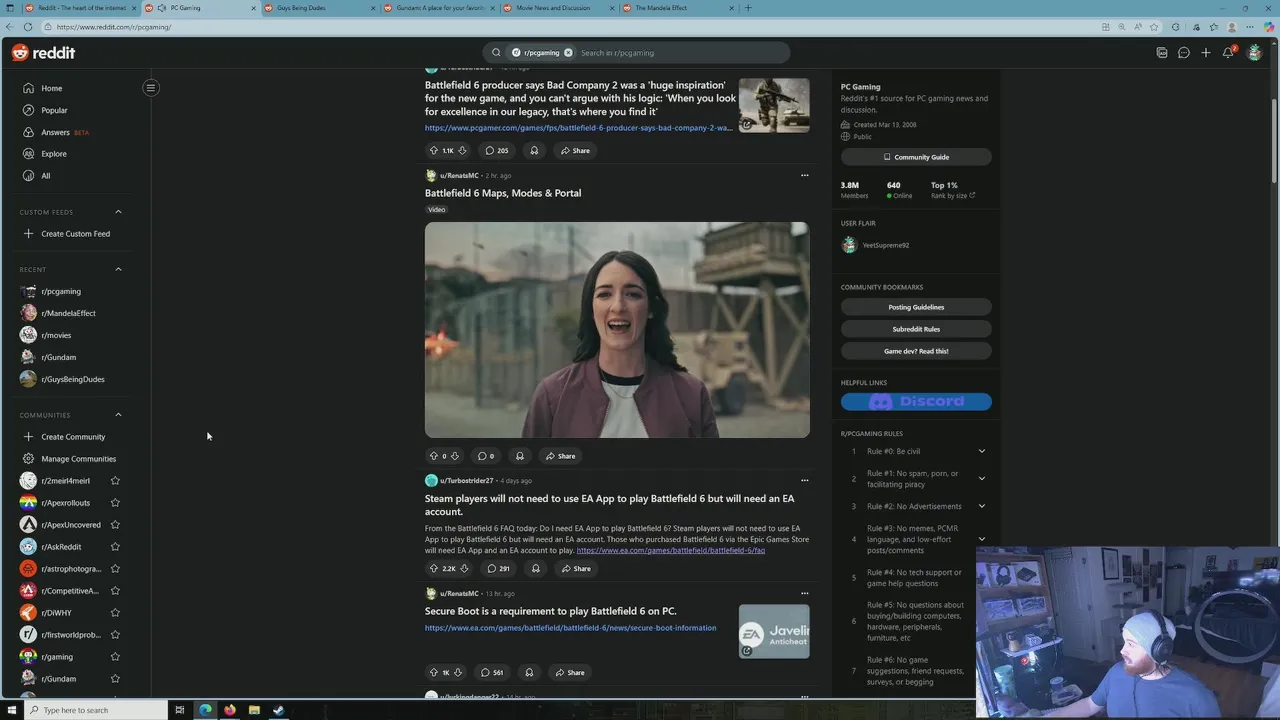Collapse the Custom Feeds section
The width and height of the screenshot is (1280, 720).
coord(118,212)
